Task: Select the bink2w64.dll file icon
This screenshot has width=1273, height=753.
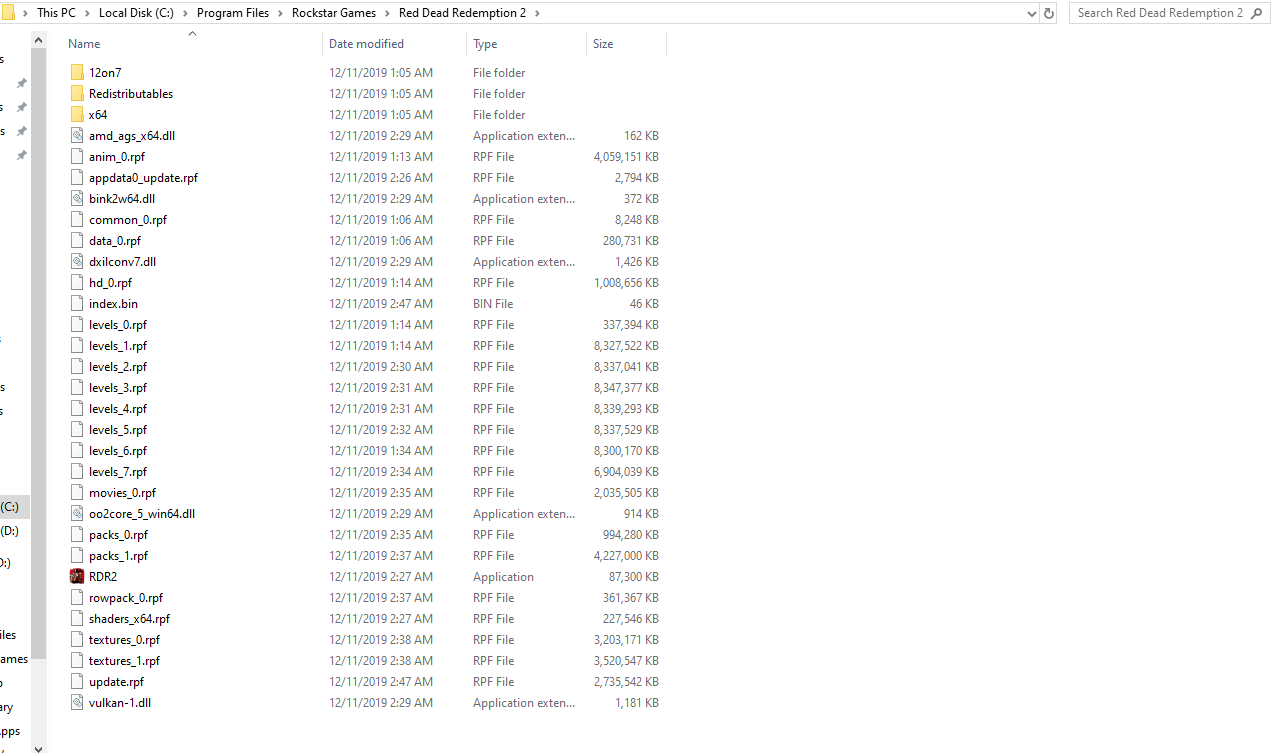Action: coord(77,198)
